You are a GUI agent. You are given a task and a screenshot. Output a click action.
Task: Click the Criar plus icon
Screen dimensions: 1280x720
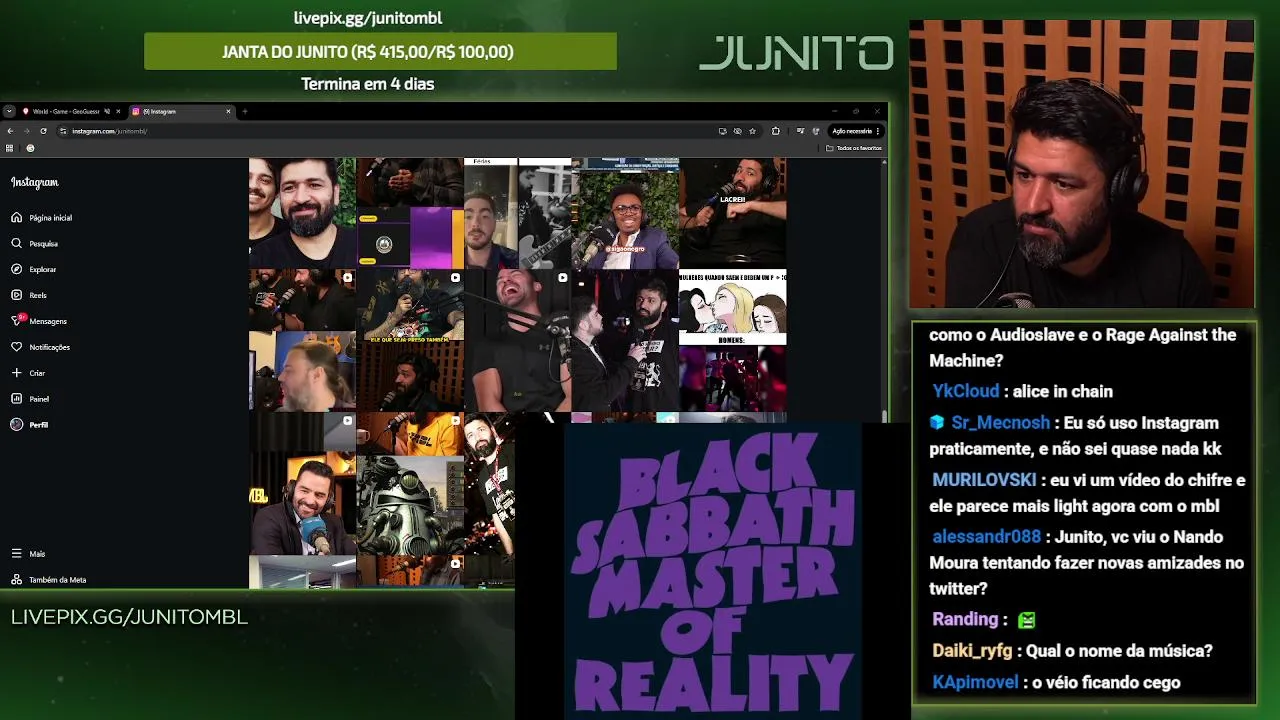pyautogui.click(x=16, y=373)
